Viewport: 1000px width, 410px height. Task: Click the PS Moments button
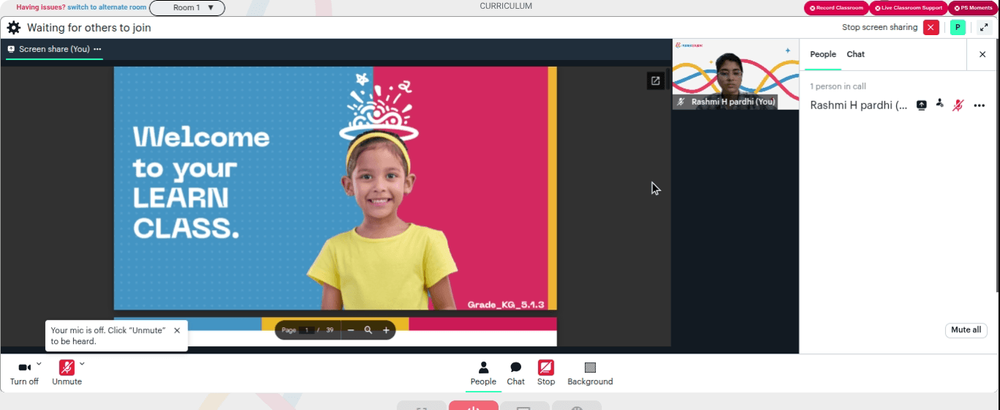(x=973, y=8)
